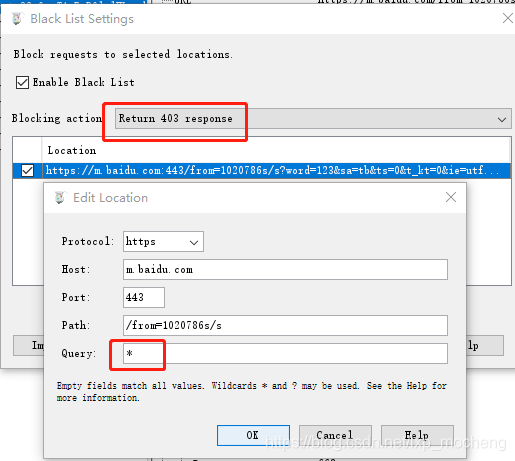The image size is (515, 461).
Task: Open Help in Edit Location dialog
Action: pyautogui.click(x=417, y=435)
